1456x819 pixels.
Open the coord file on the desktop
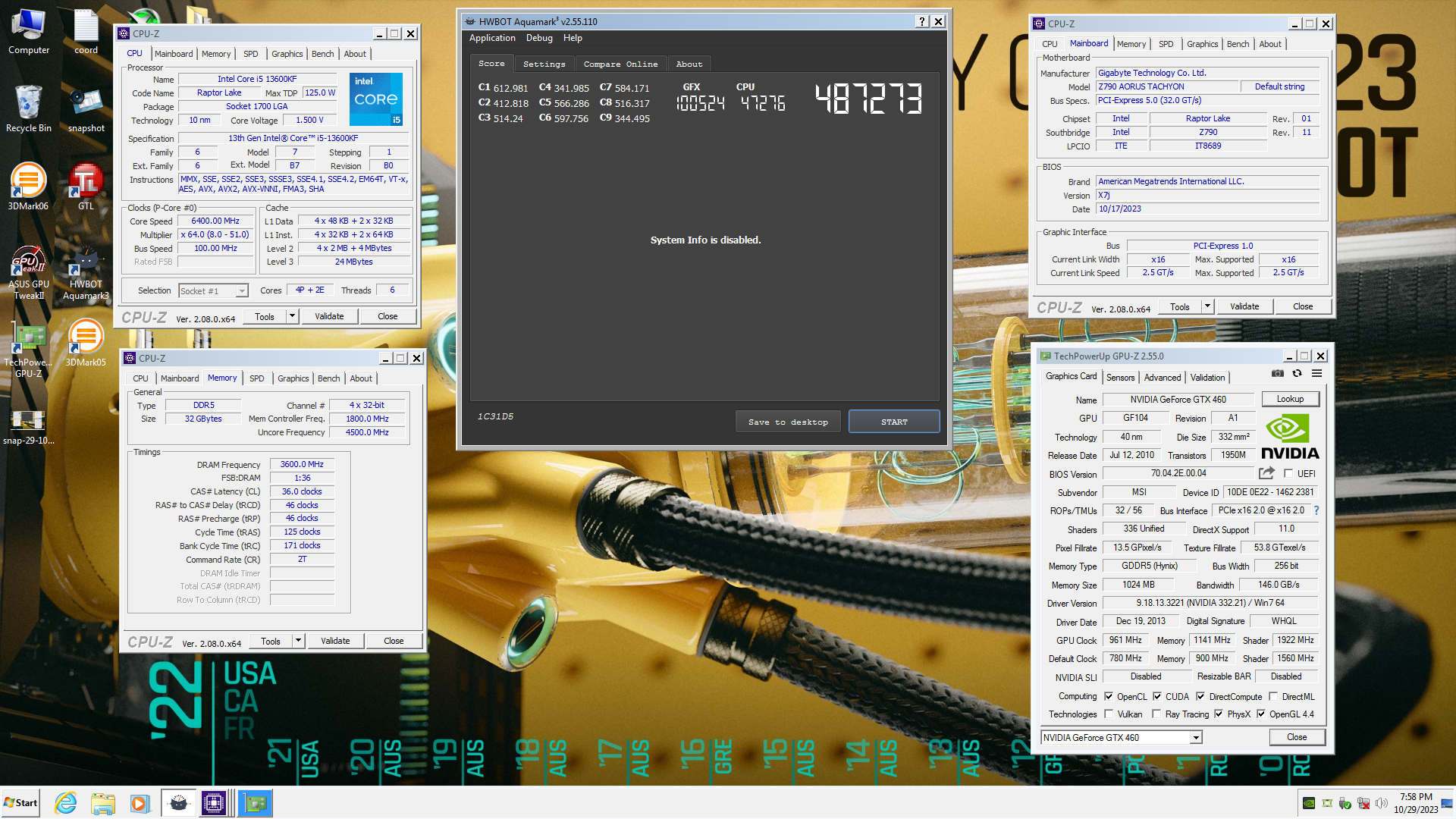[86, 32]
